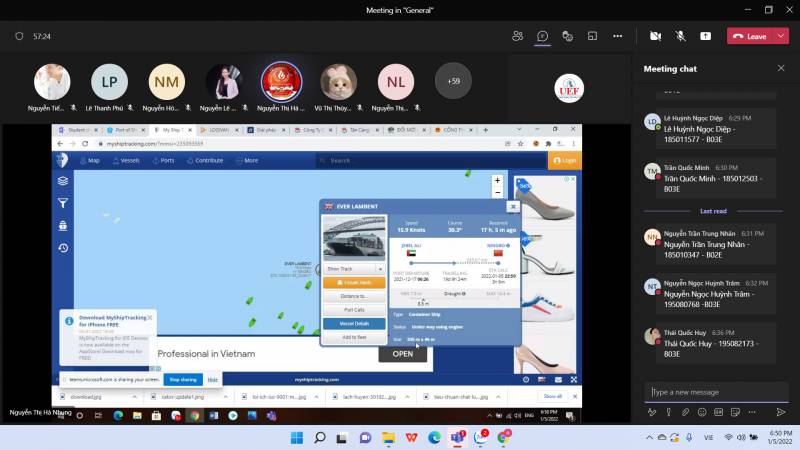This screenshot has height=450, width=800.
Task: Click the Ports menu in shared browser
Action: (166, 160)
